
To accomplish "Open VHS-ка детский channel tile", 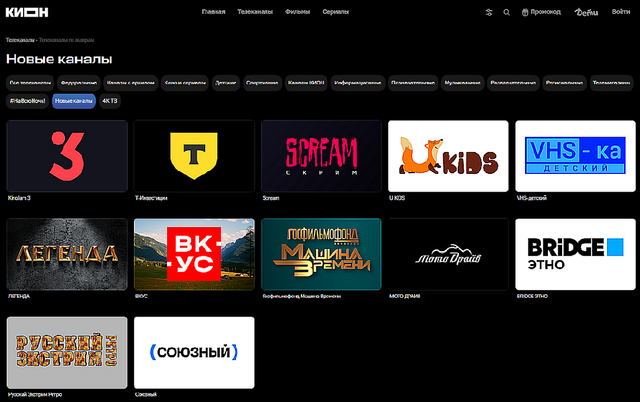I will coord(576,156).
